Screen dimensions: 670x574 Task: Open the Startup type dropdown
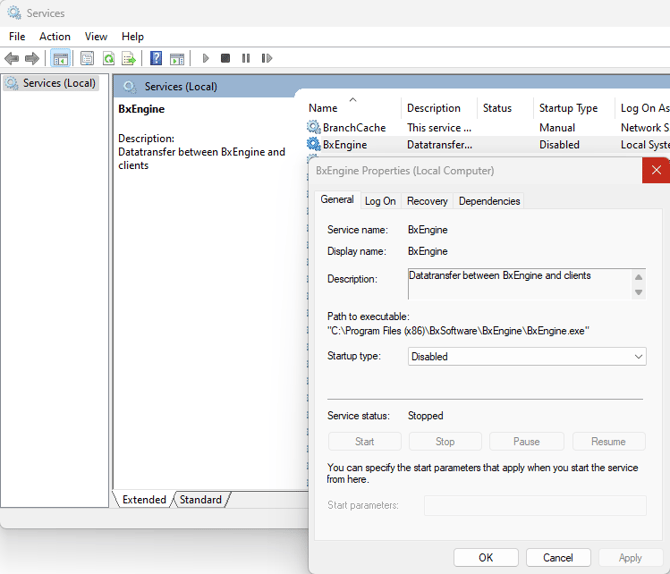pyautogui.click(x=527, y=356)
